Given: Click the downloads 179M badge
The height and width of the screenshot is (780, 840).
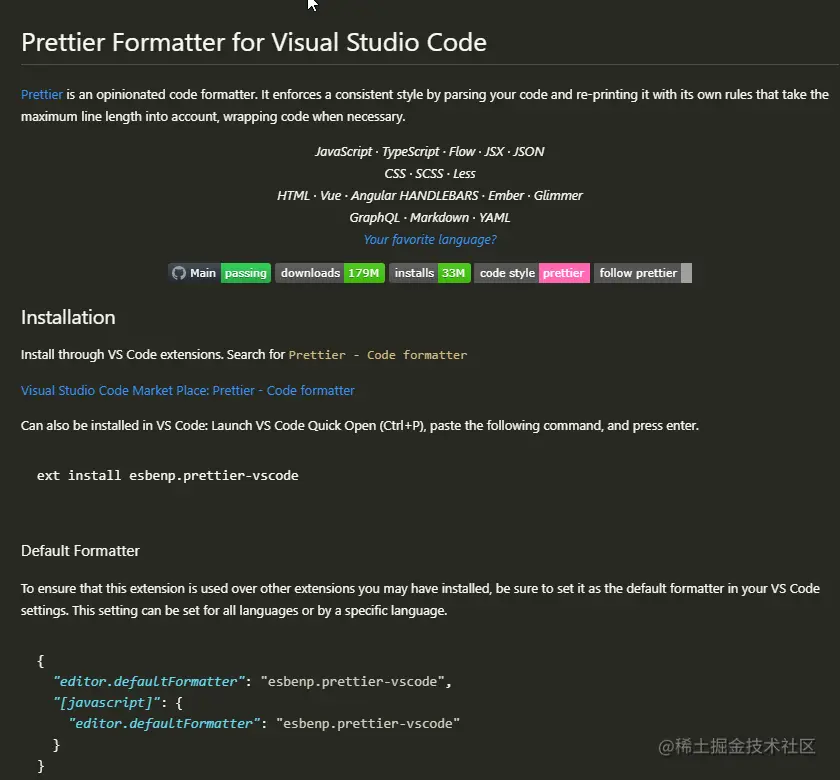Looking at the screenshot, I should click(330, 273).
